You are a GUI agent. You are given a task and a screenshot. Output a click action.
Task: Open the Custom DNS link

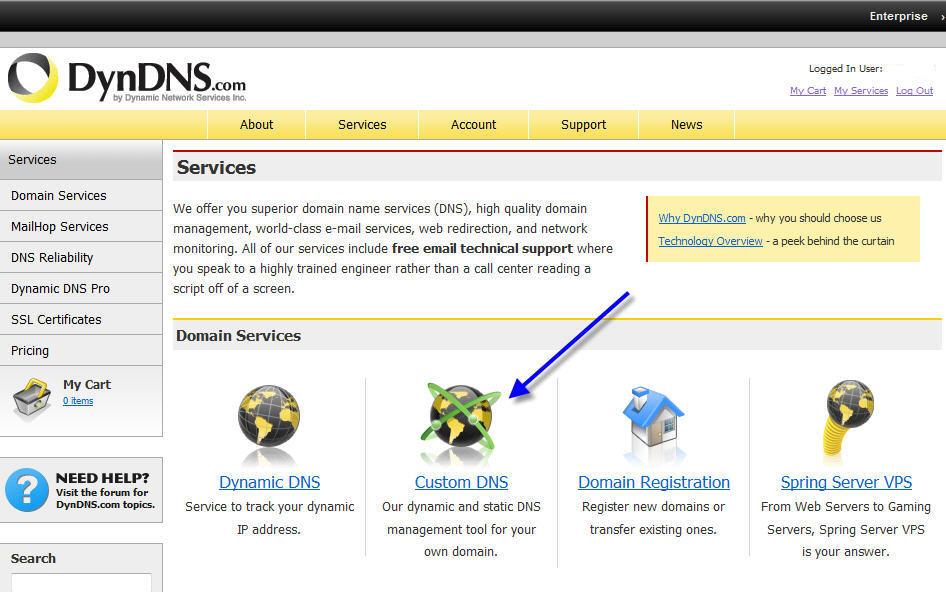462,482
